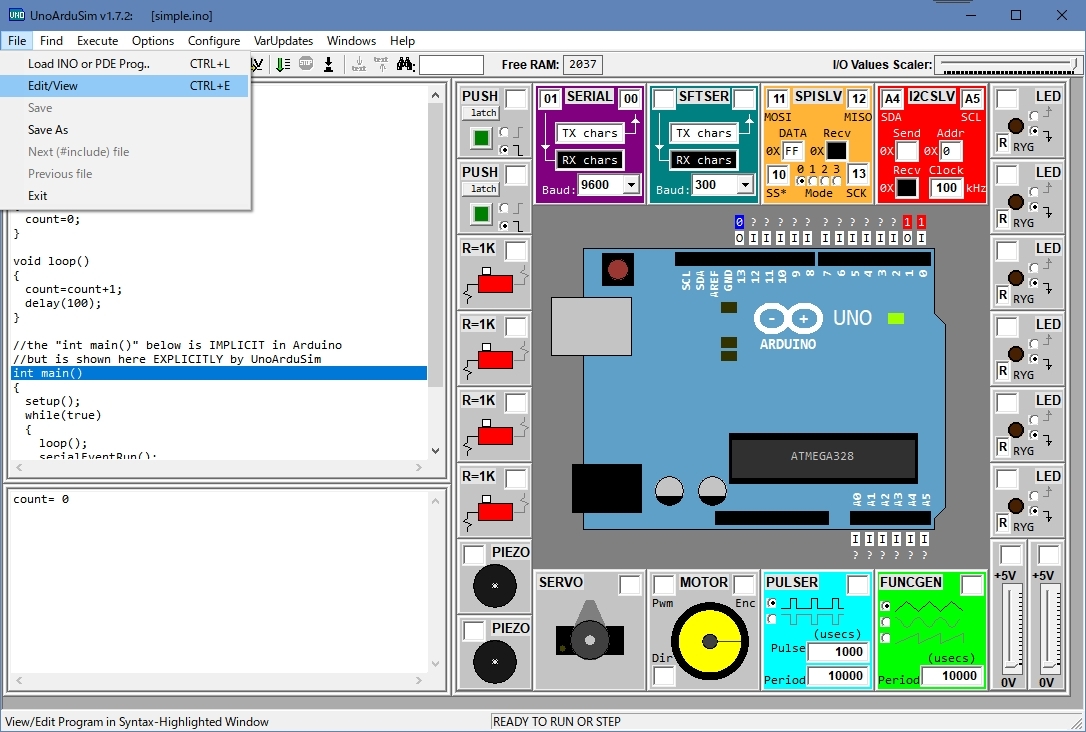Click the red slide switch of the first R=1K device
Screen dimensions: 1086x732
(x=495, y=283)
